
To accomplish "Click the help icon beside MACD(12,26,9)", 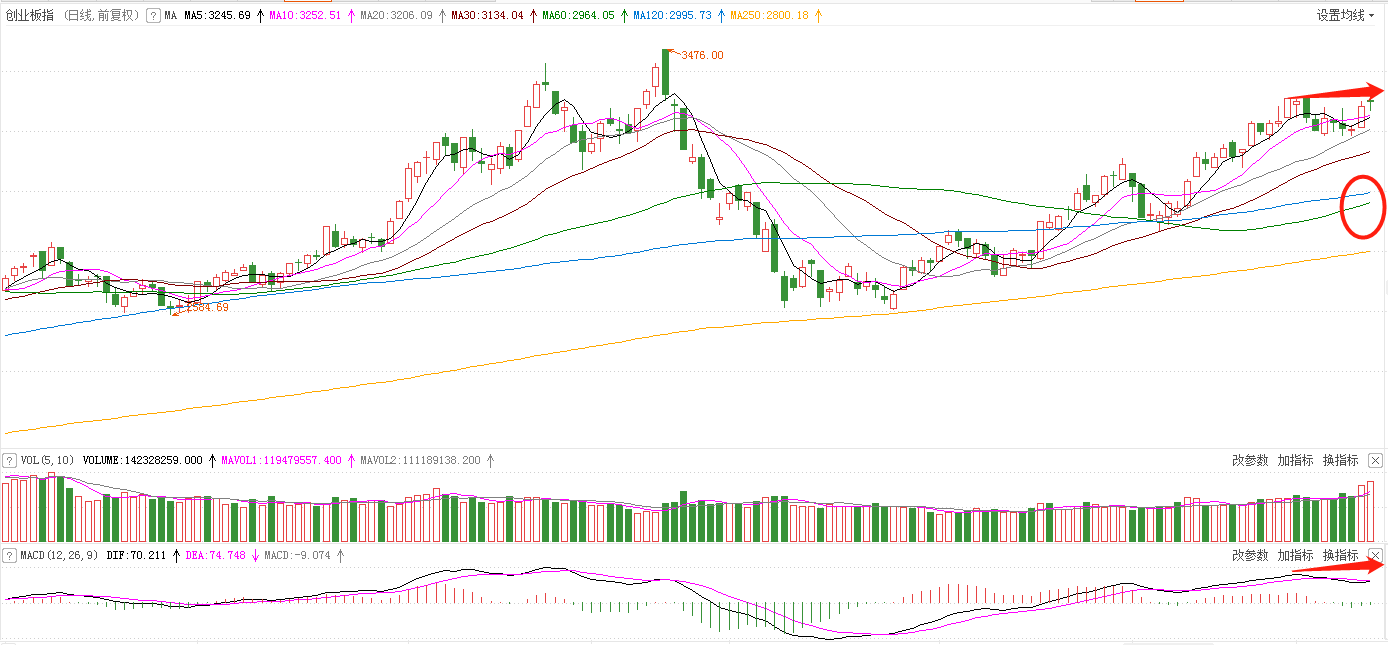I will tap(10, 554).
